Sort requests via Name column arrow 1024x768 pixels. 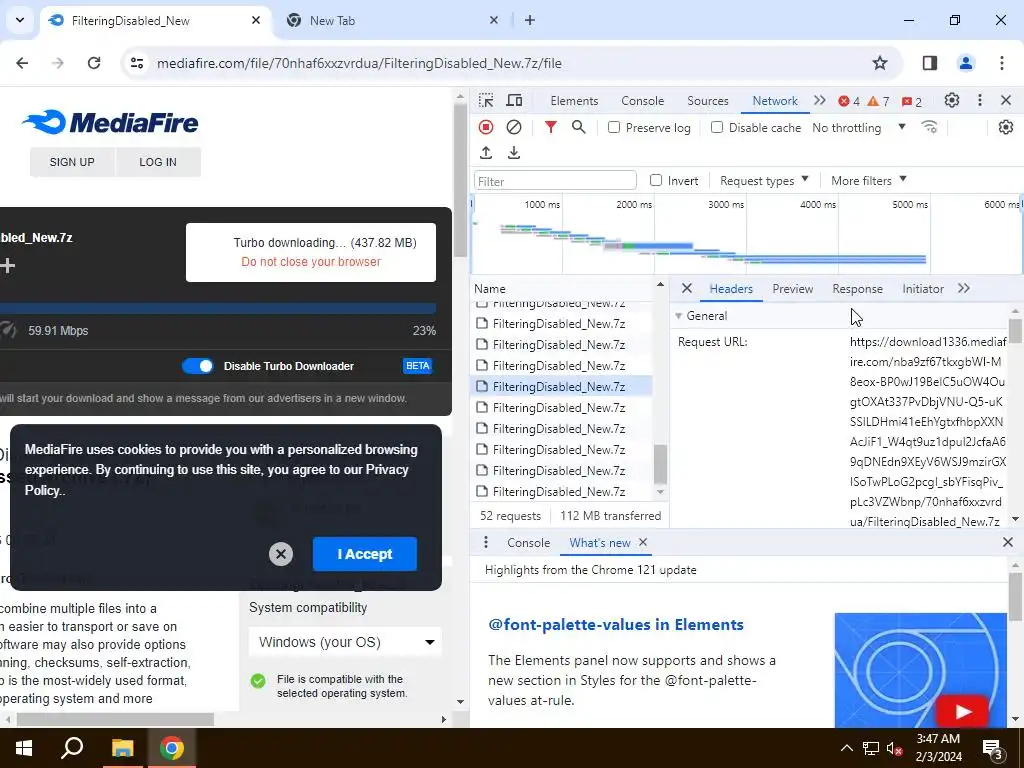[x=660, y=285]
